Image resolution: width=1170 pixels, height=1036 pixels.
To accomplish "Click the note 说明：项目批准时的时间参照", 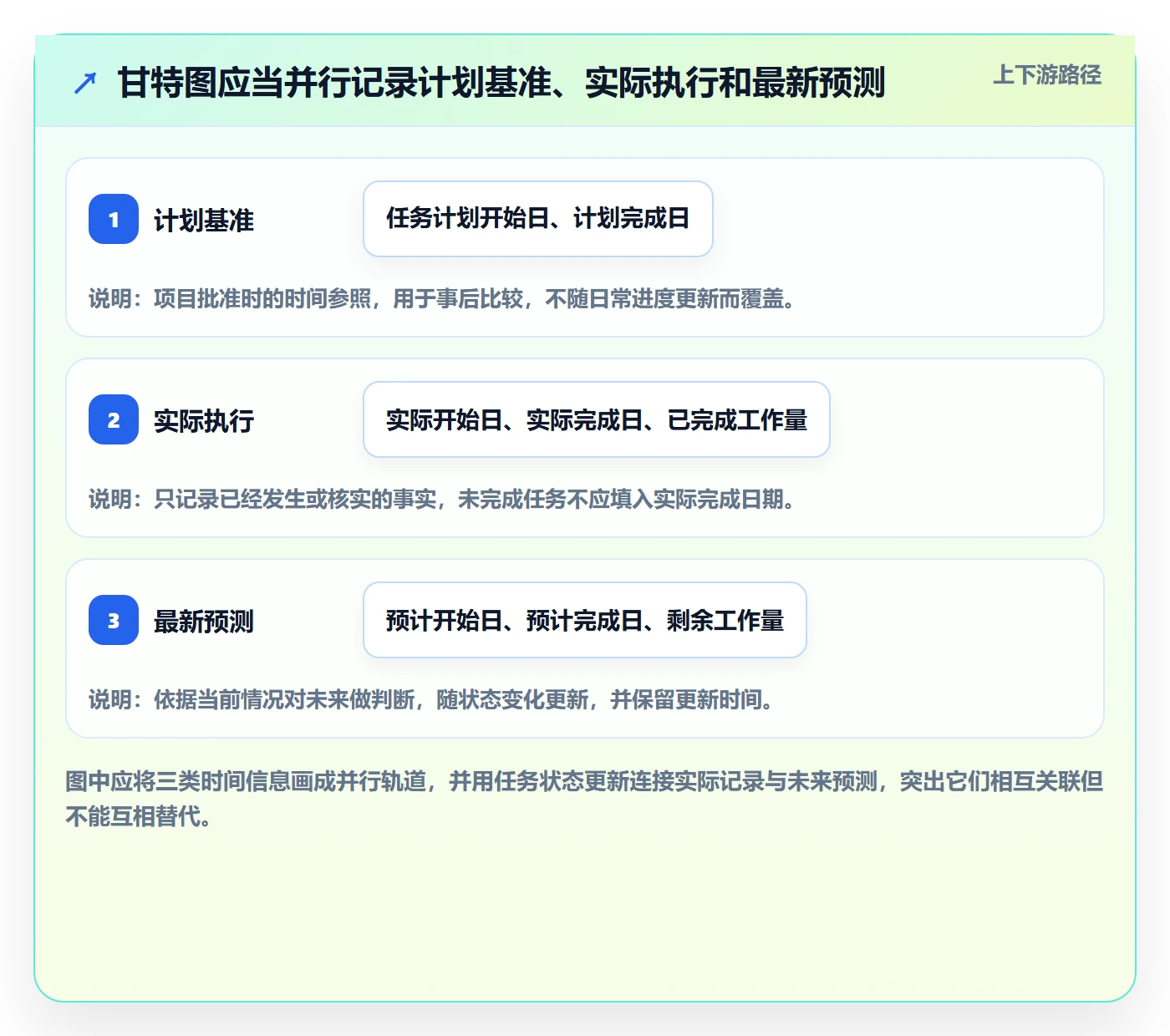I will click(x=442, y=298).
